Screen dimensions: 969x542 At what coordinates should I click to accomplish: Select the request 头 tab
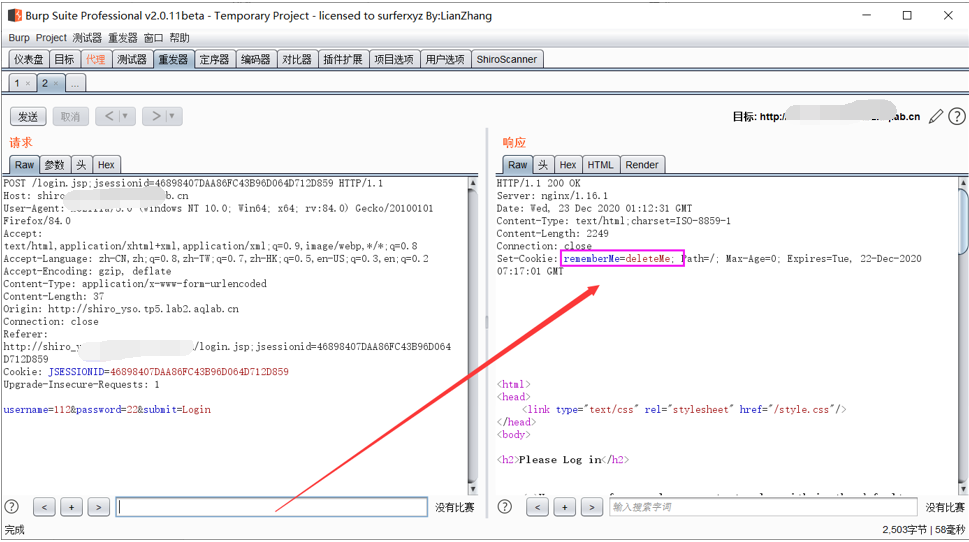pos(82,165)
